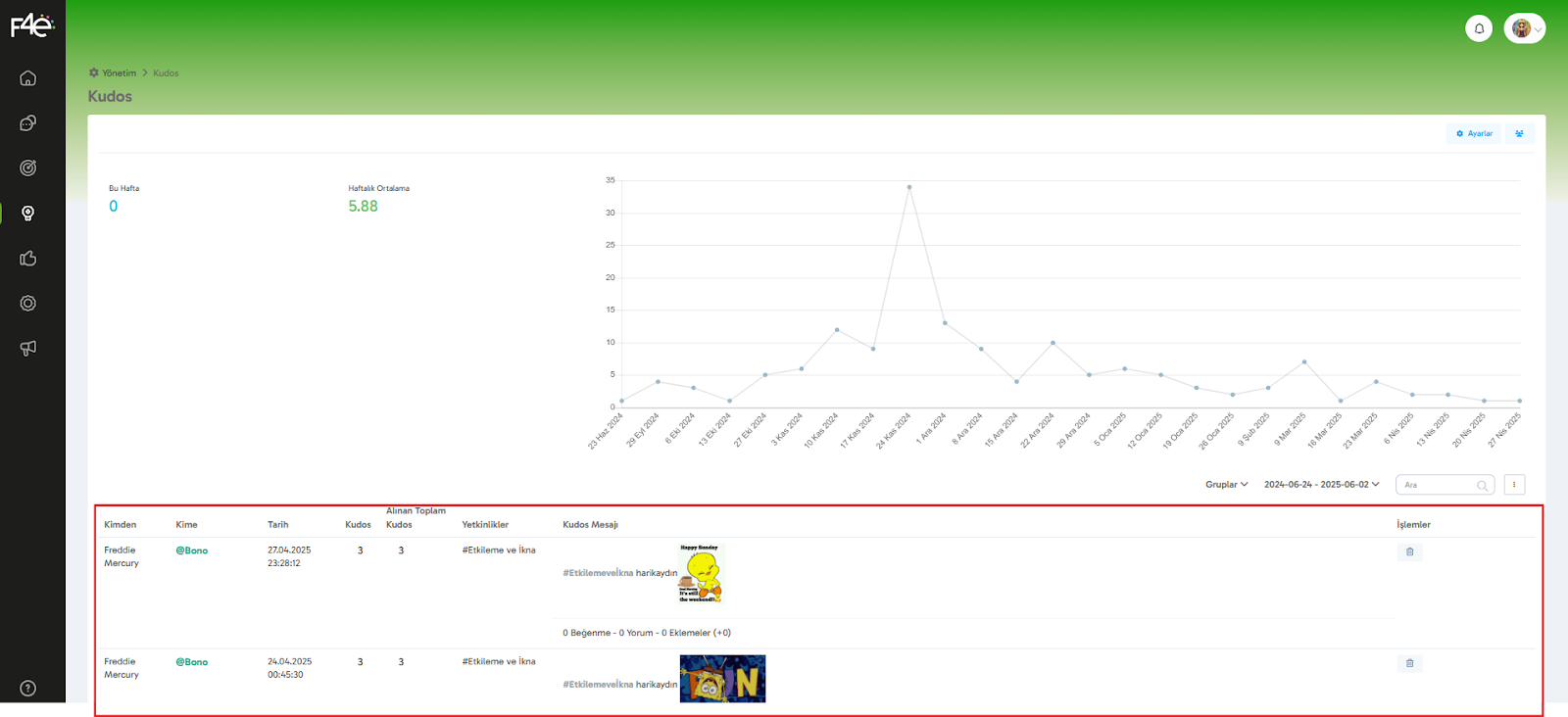Delete the 27.04.2025 kudos entry
Image resolution: width=1568 pixels, height=717 pixels.
coord(1409,552)
